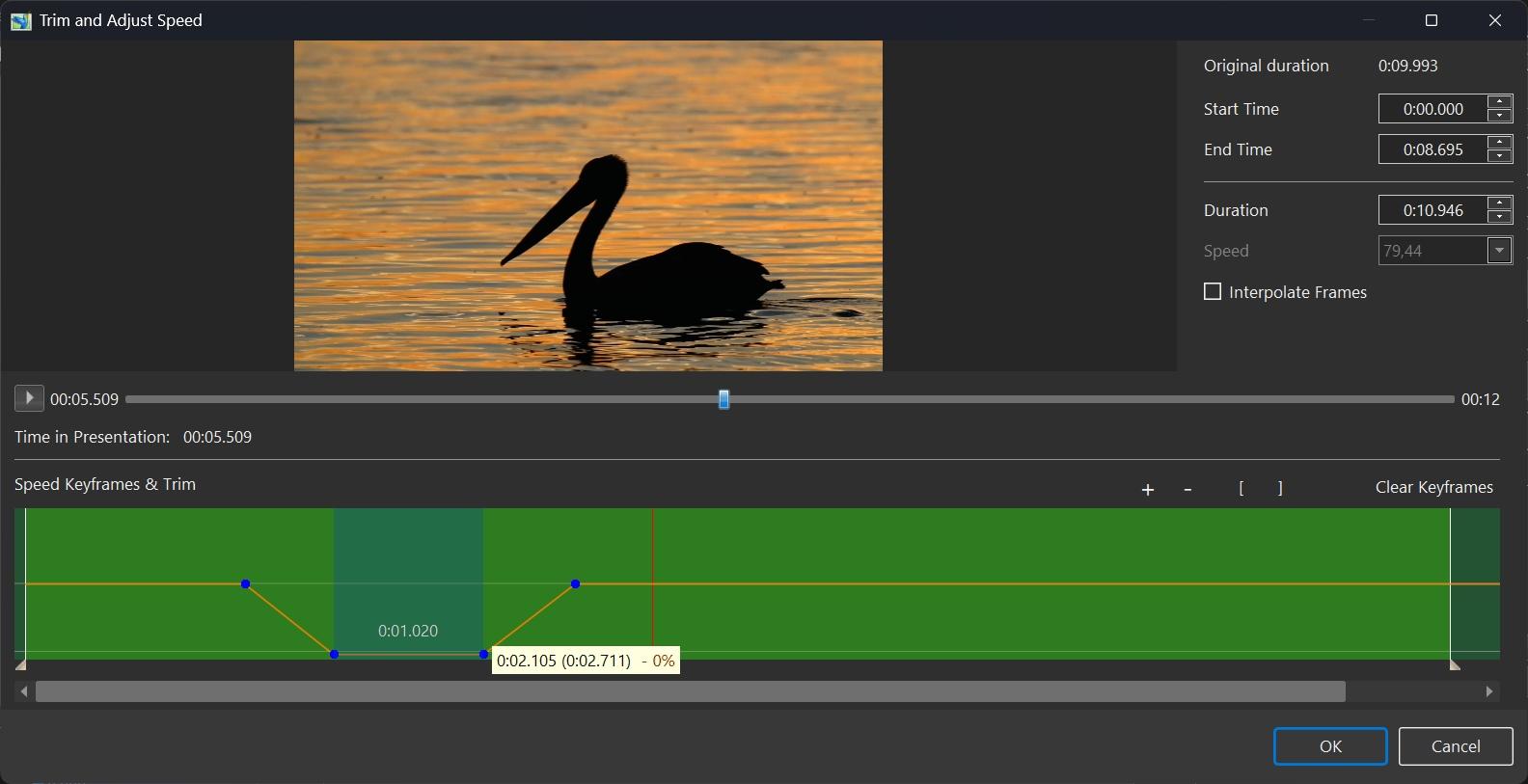Decrease End Time with down stepper
1528x784 pixels.
pyautogui.click(x=1500, y=156)
